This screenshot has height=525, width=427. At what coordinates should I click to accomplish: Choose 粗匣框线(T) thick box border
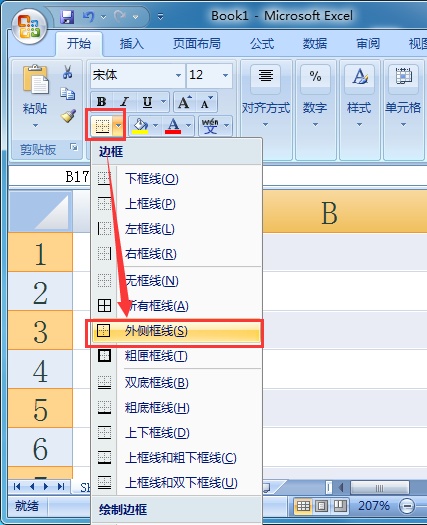tap(176, 356)
